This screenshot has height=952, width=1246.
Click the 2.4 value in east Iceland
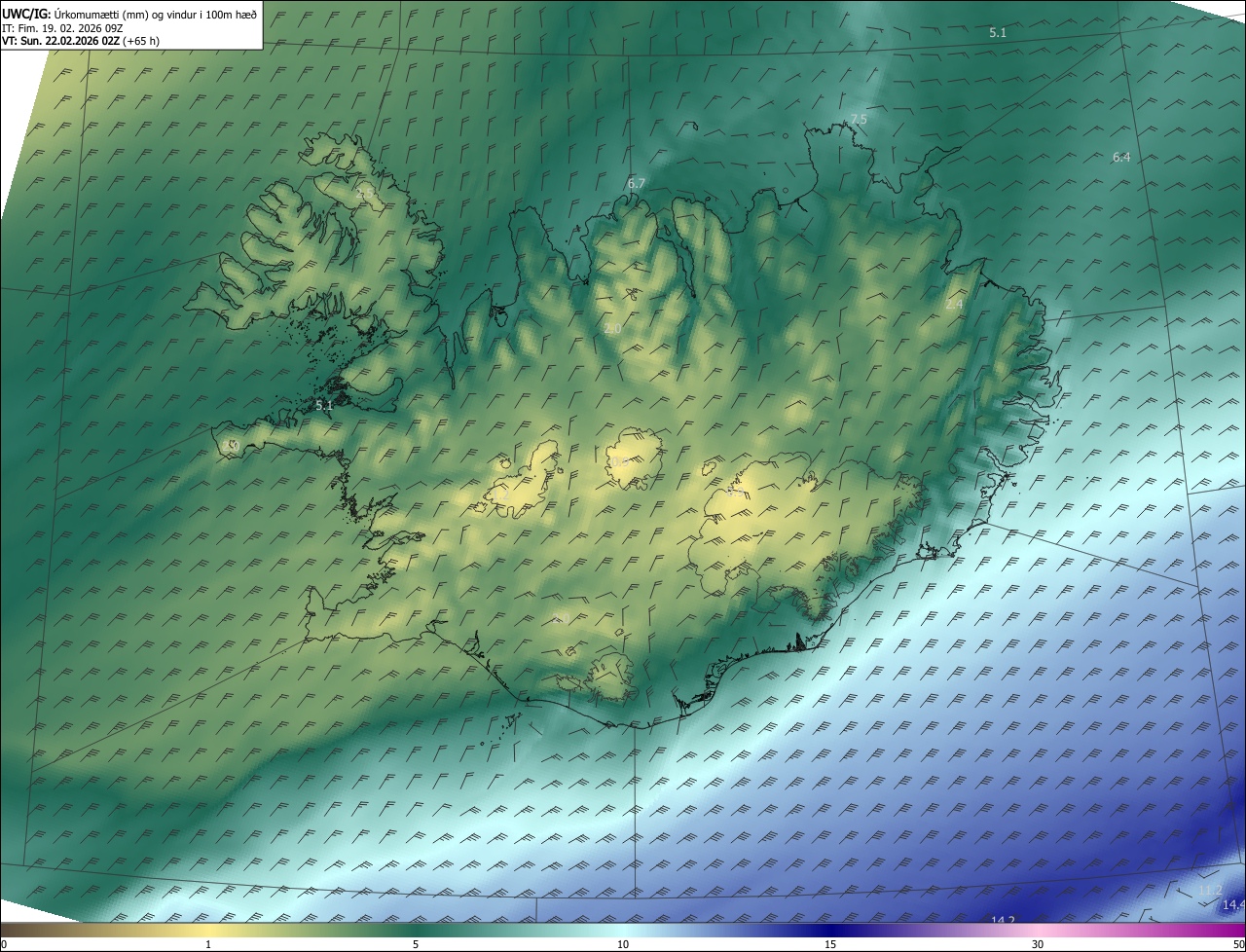(x=954, y=305)
